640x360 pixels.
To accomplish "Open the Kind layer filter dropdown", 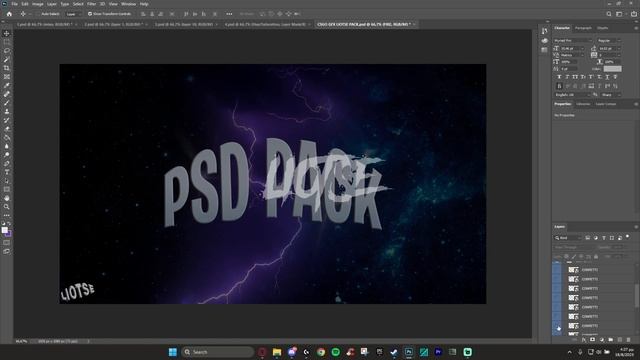I will [568, 238].
